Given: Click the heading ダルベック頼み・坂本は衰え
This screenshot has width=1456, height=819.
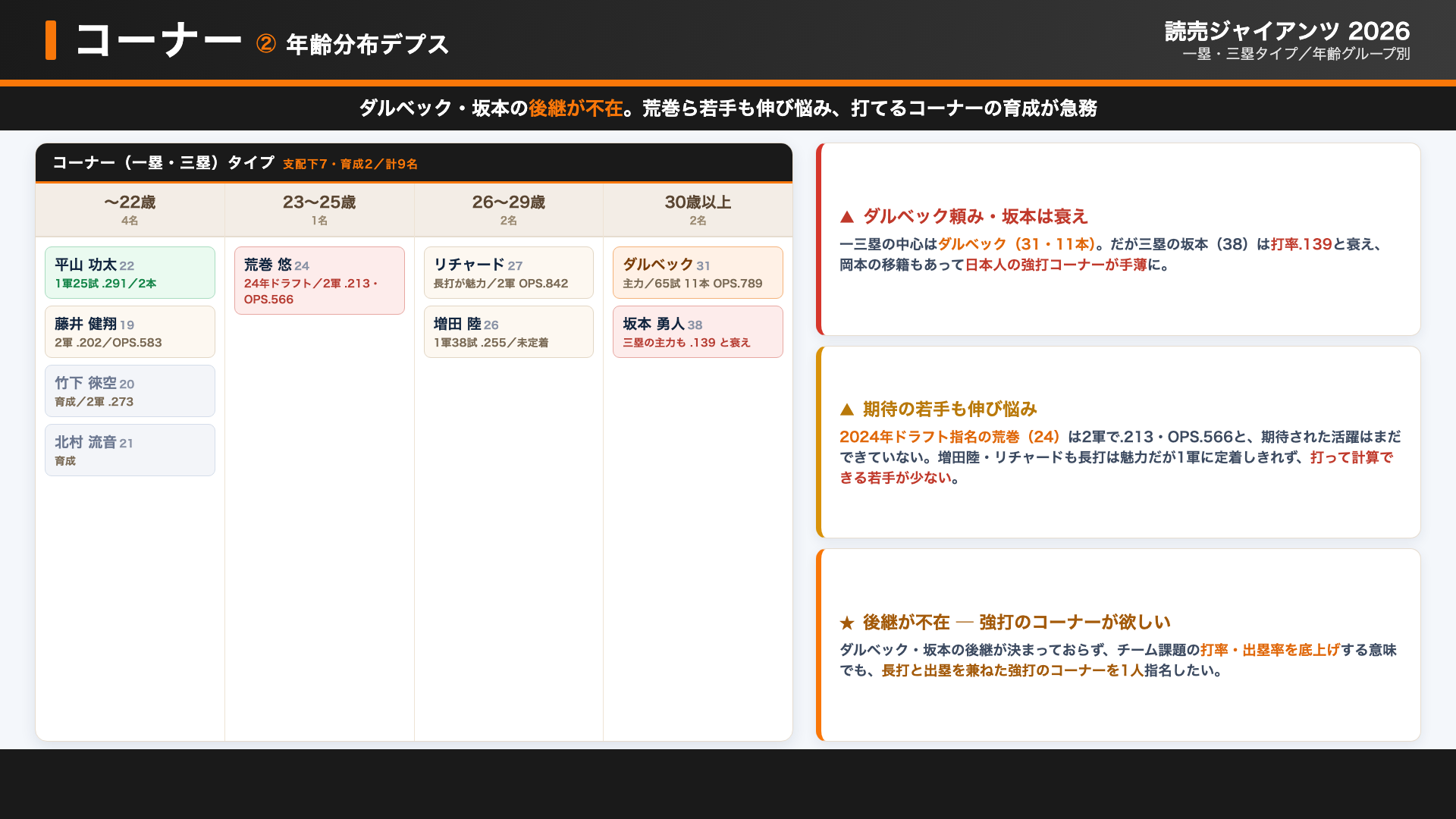Looking at the screenshot, I should click(x=975, y=216).
